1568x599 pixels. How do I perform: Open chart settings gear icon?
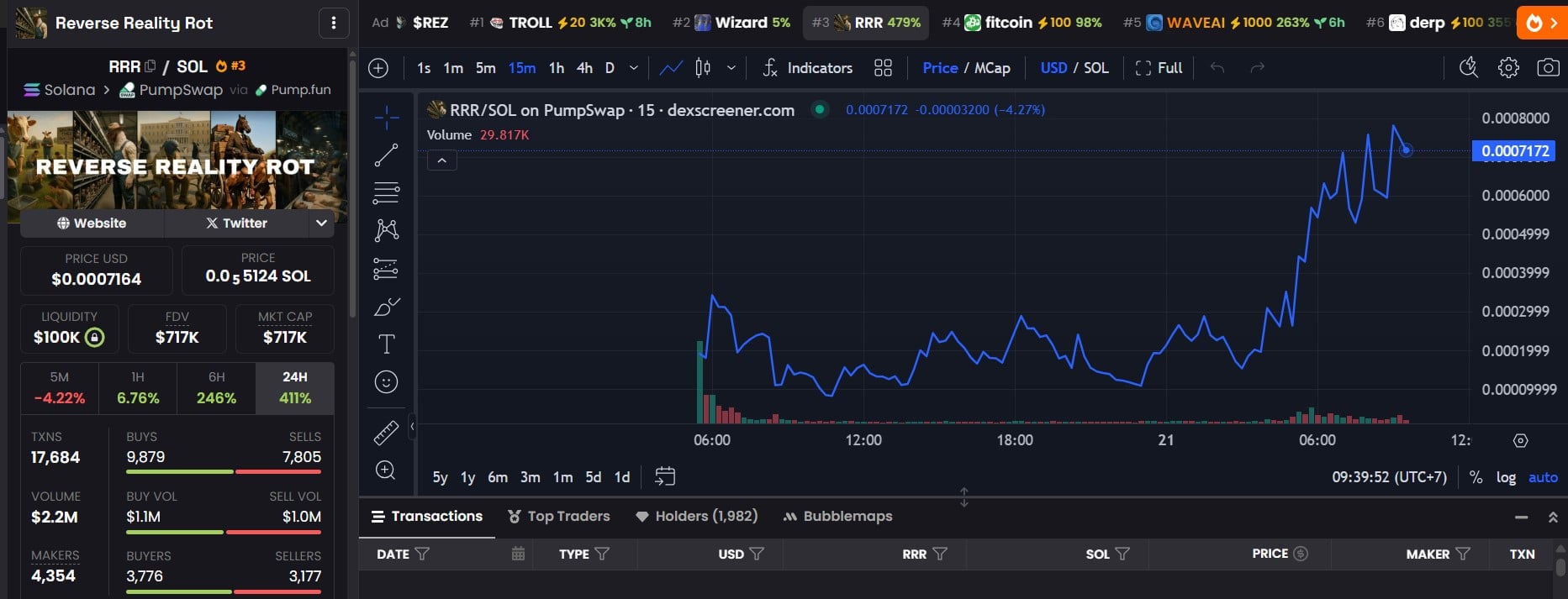pos(1508,68)
